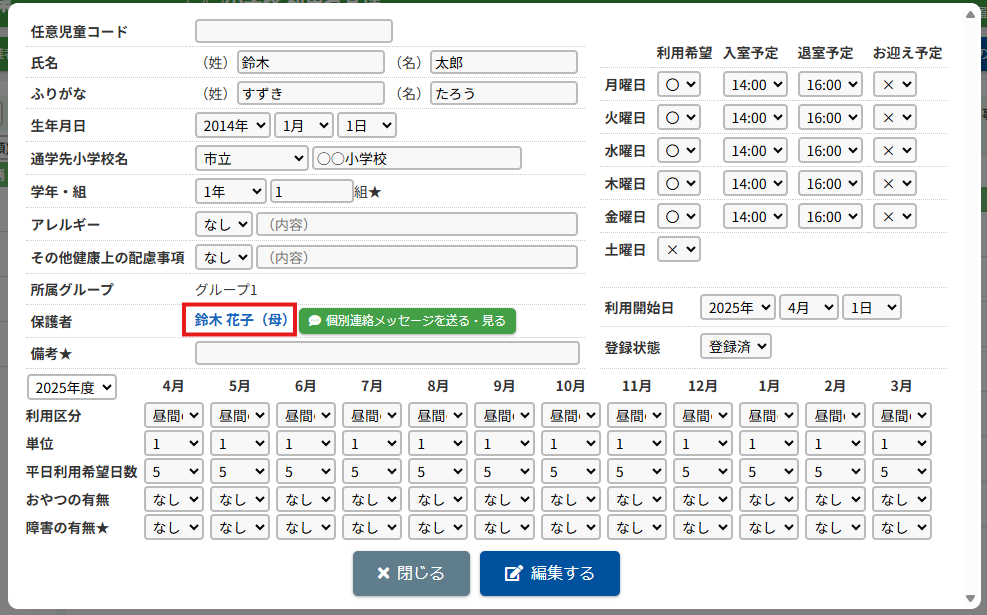Open Monday 利用希望 dropdown
The image size is (987, 615).
tap(678, 85)
